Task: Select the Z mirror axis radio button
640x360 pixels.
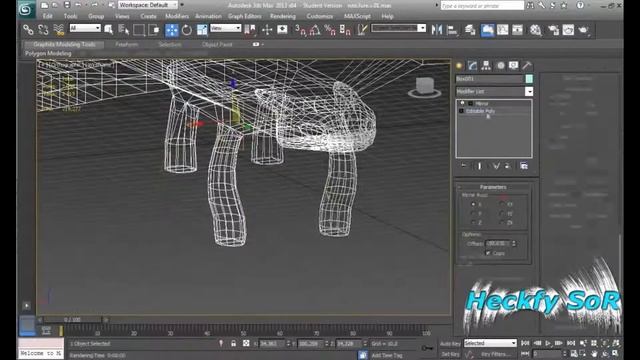Action: (x=473, y=222)
